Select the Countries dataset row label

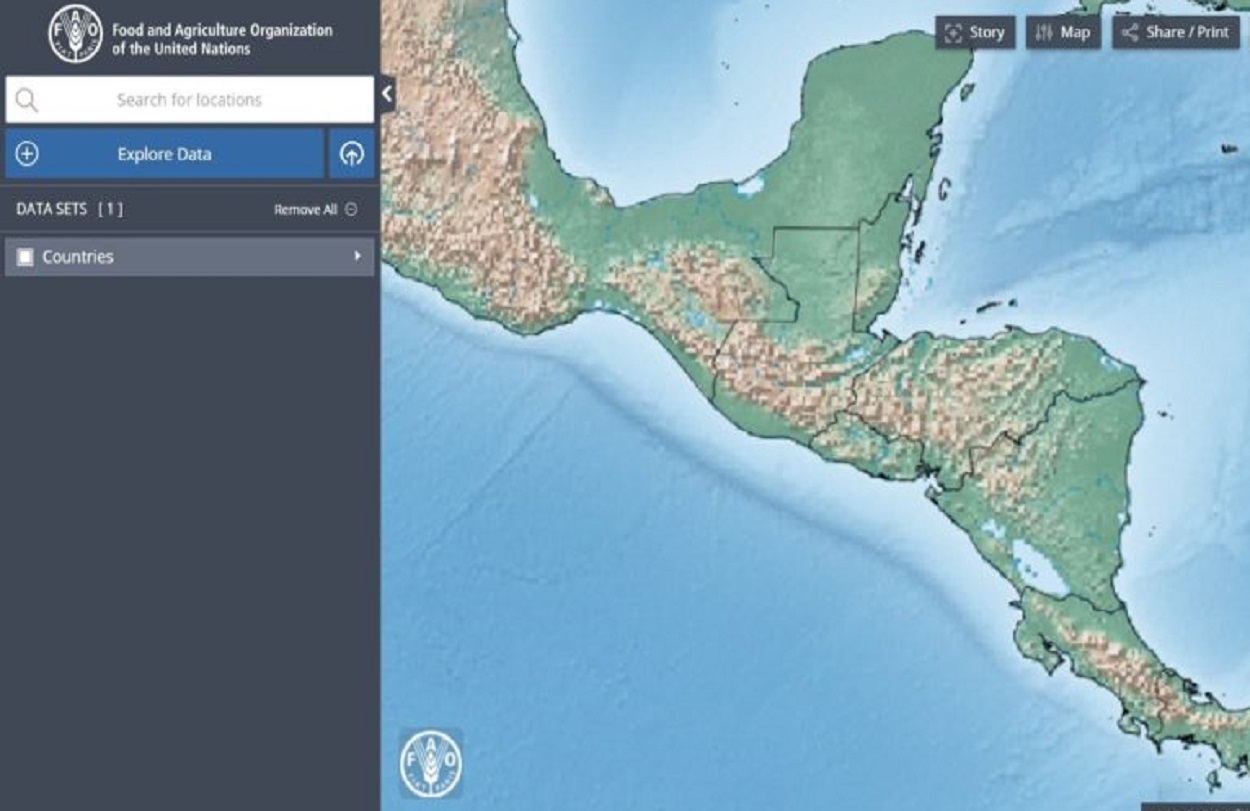pos(78,257)
